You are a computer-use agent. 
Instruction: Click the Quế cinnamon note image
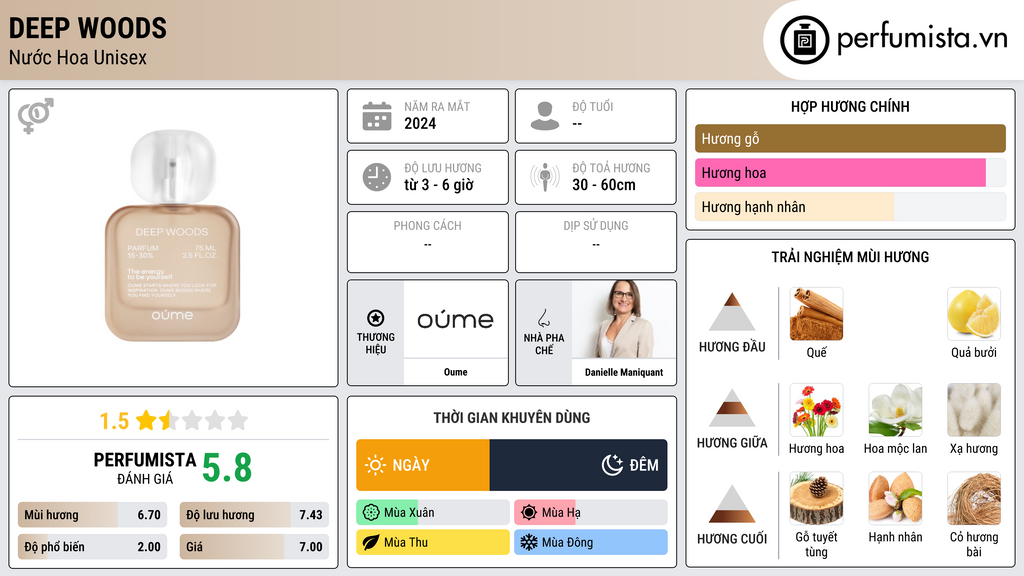(x=816, y=314)
